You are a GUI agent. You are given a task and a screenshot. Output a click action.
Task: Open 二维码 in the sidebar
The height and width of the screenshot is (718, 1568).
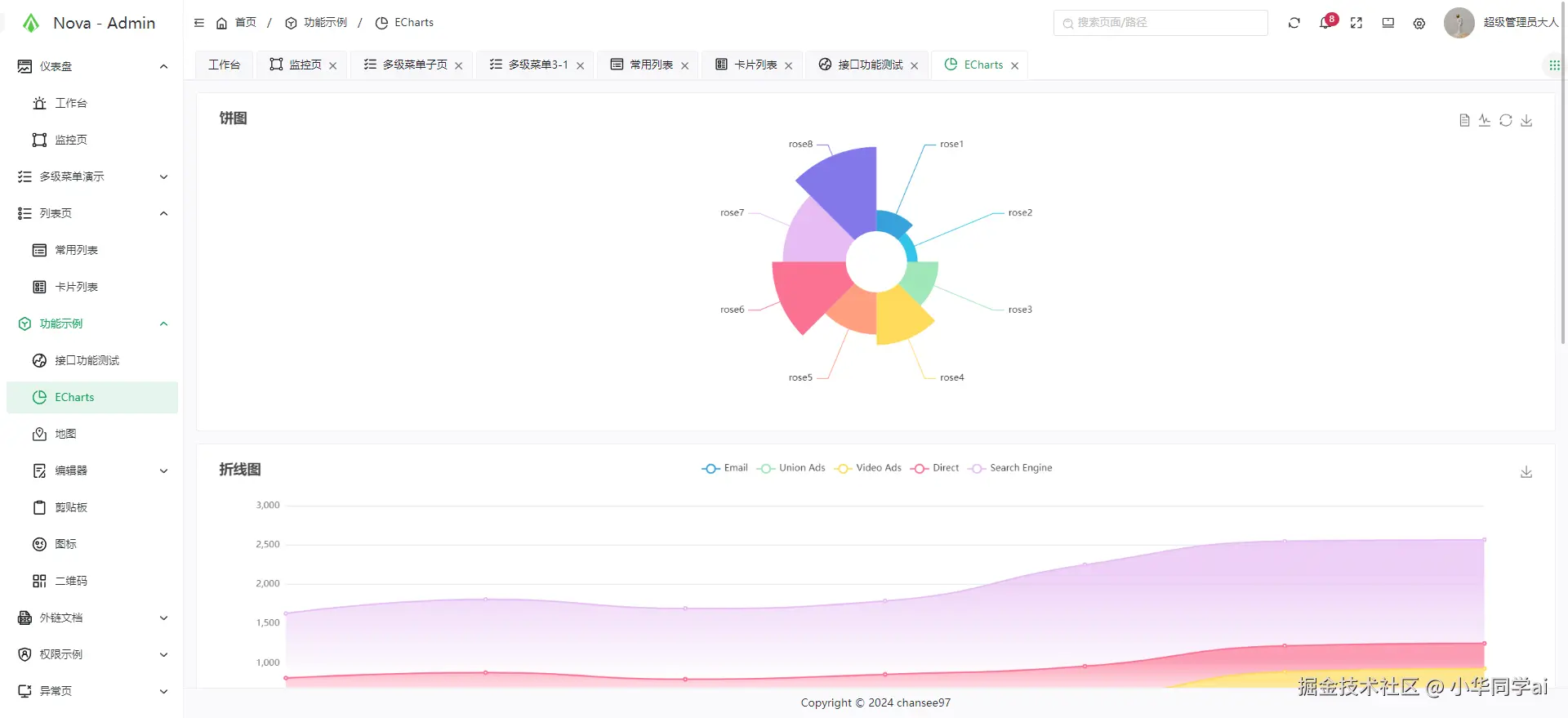[x=92, y=581]
